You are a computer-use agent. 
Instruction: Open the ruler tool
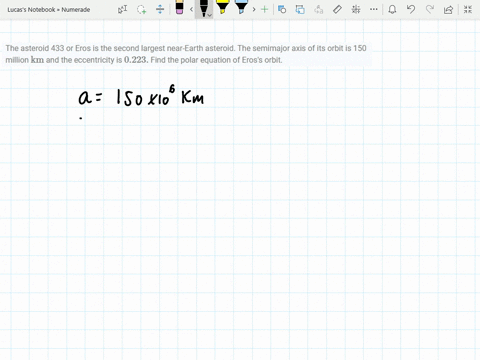point(337,9)
